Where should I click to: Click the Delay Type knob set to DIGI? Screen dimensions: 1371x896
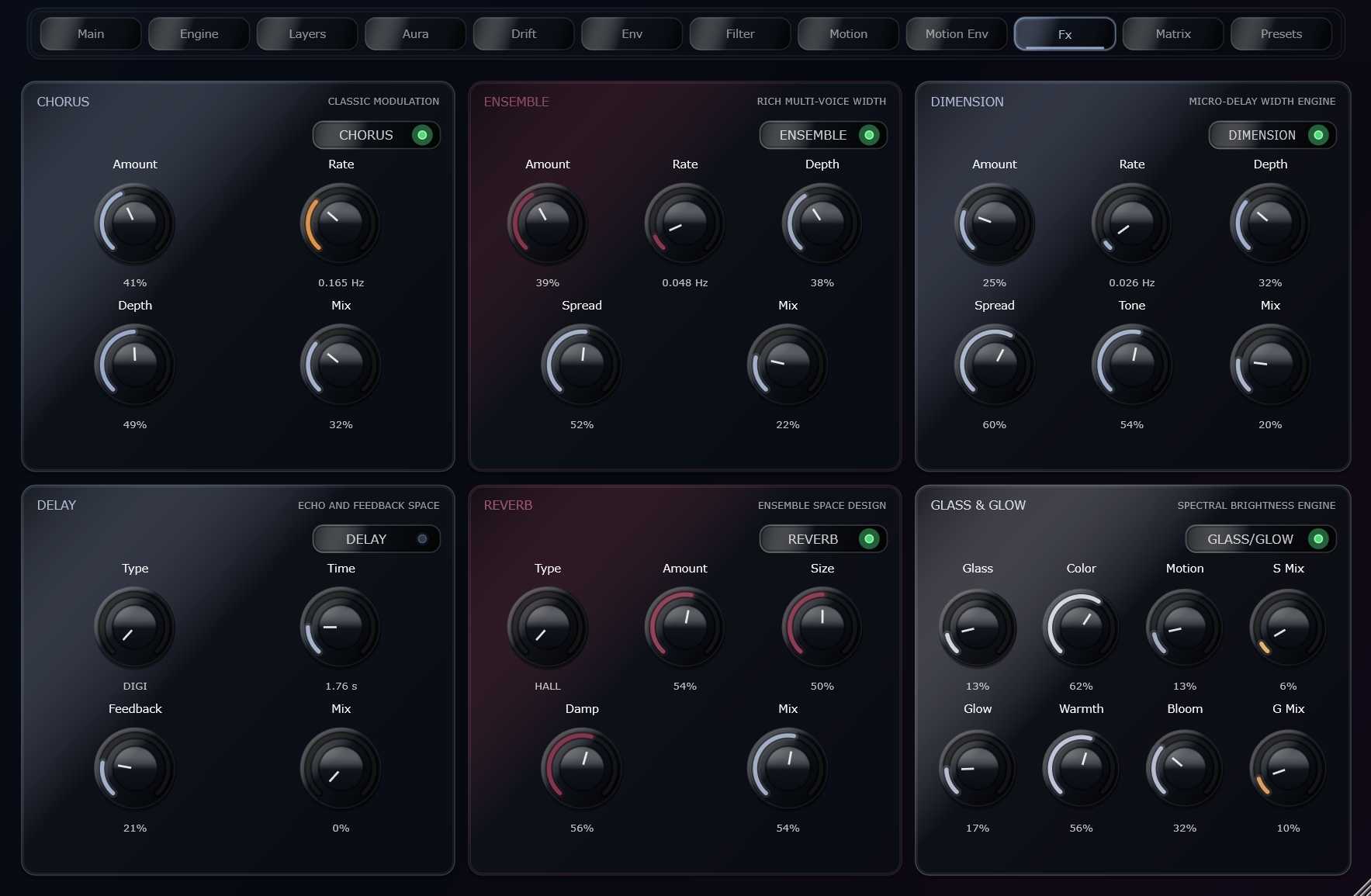pos(134,628)
